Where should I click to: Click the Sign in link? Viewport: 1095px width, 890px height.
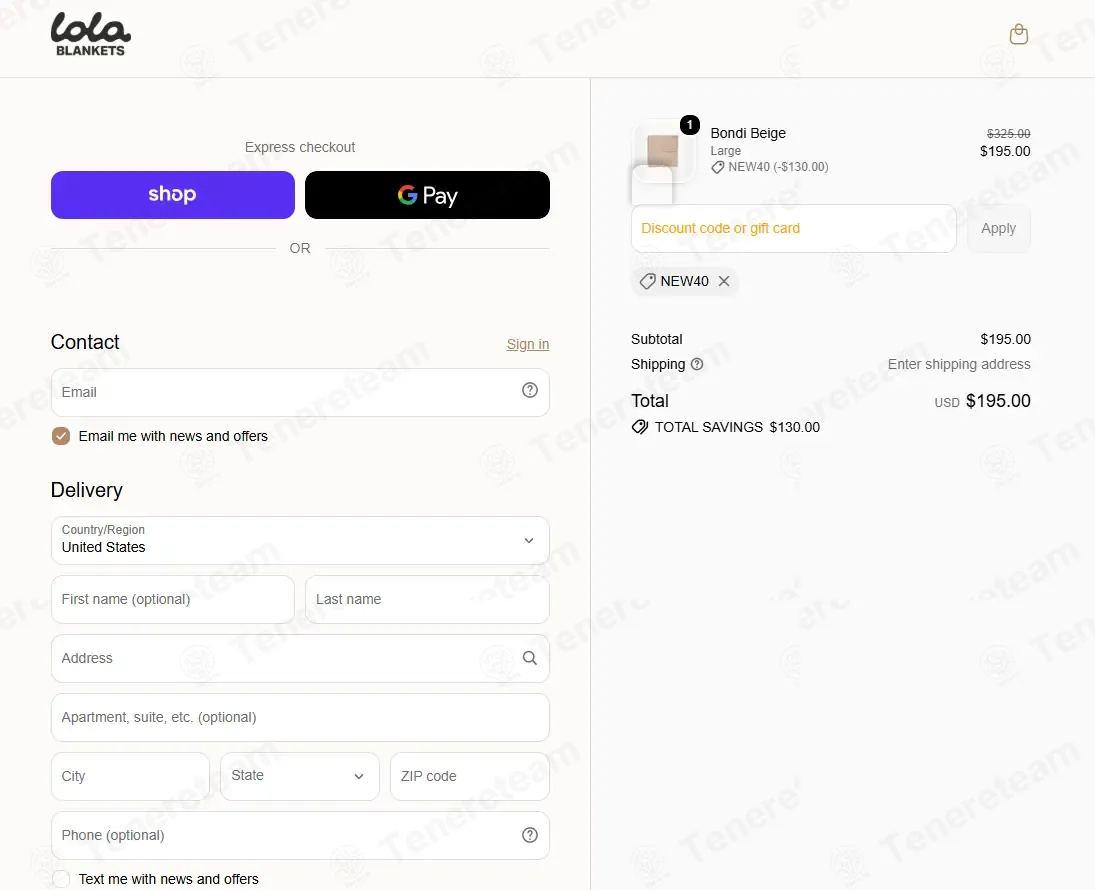[x=528, y=344]
